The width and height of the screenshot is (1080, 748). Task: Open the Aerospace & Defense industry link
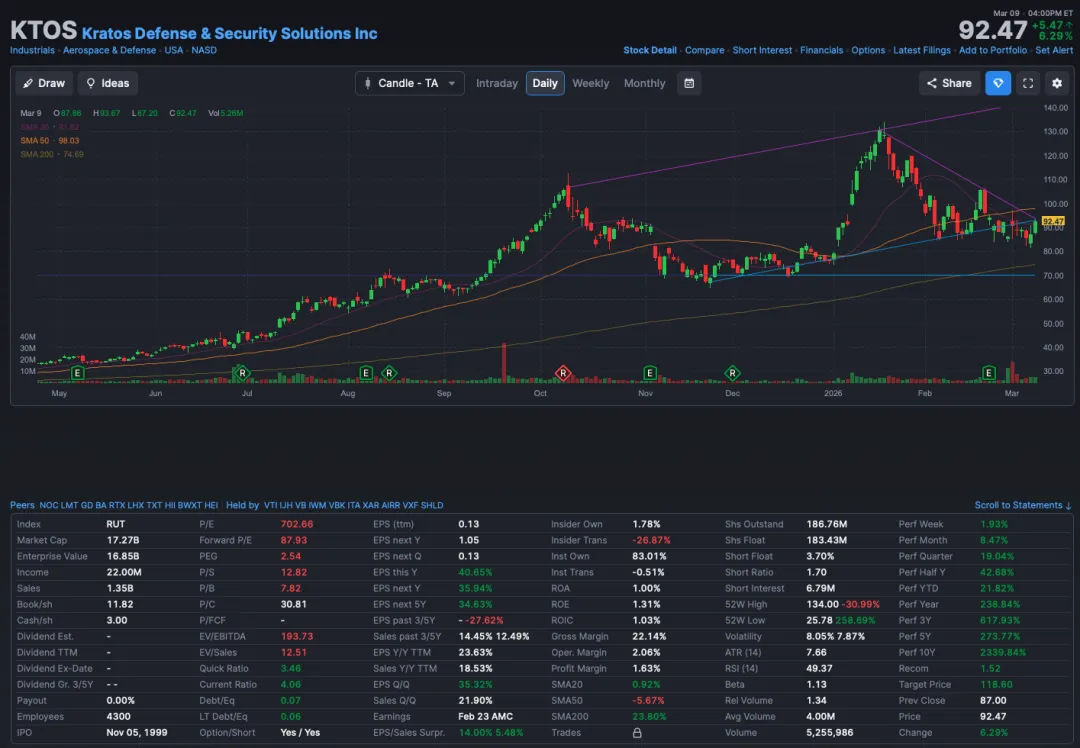110,50
